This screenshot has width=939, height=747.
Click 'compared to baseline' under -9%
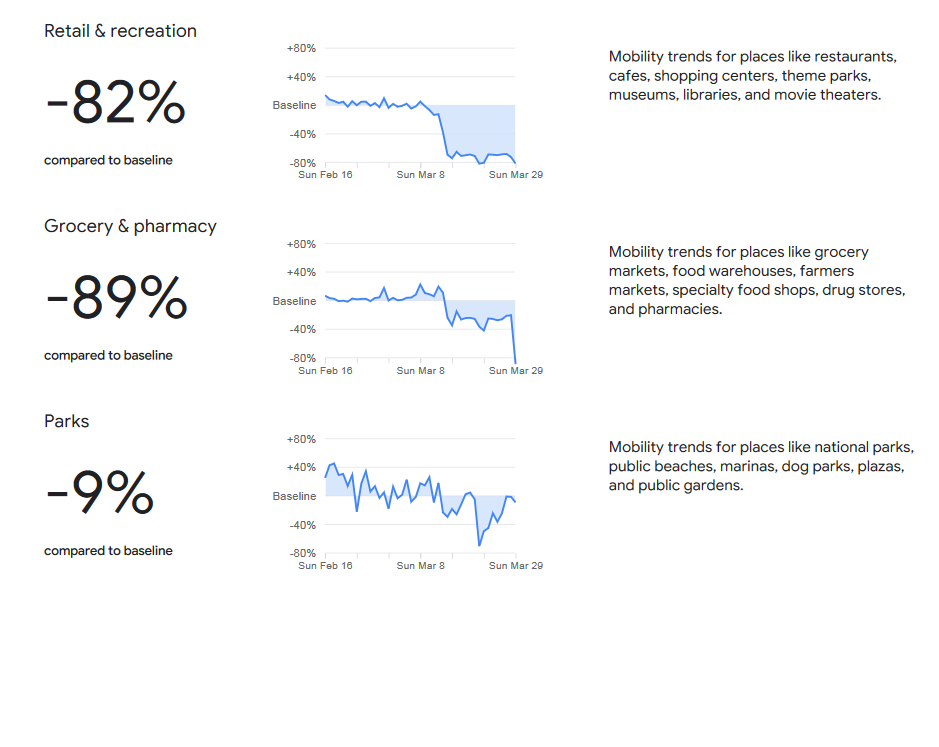pos(108,551)
